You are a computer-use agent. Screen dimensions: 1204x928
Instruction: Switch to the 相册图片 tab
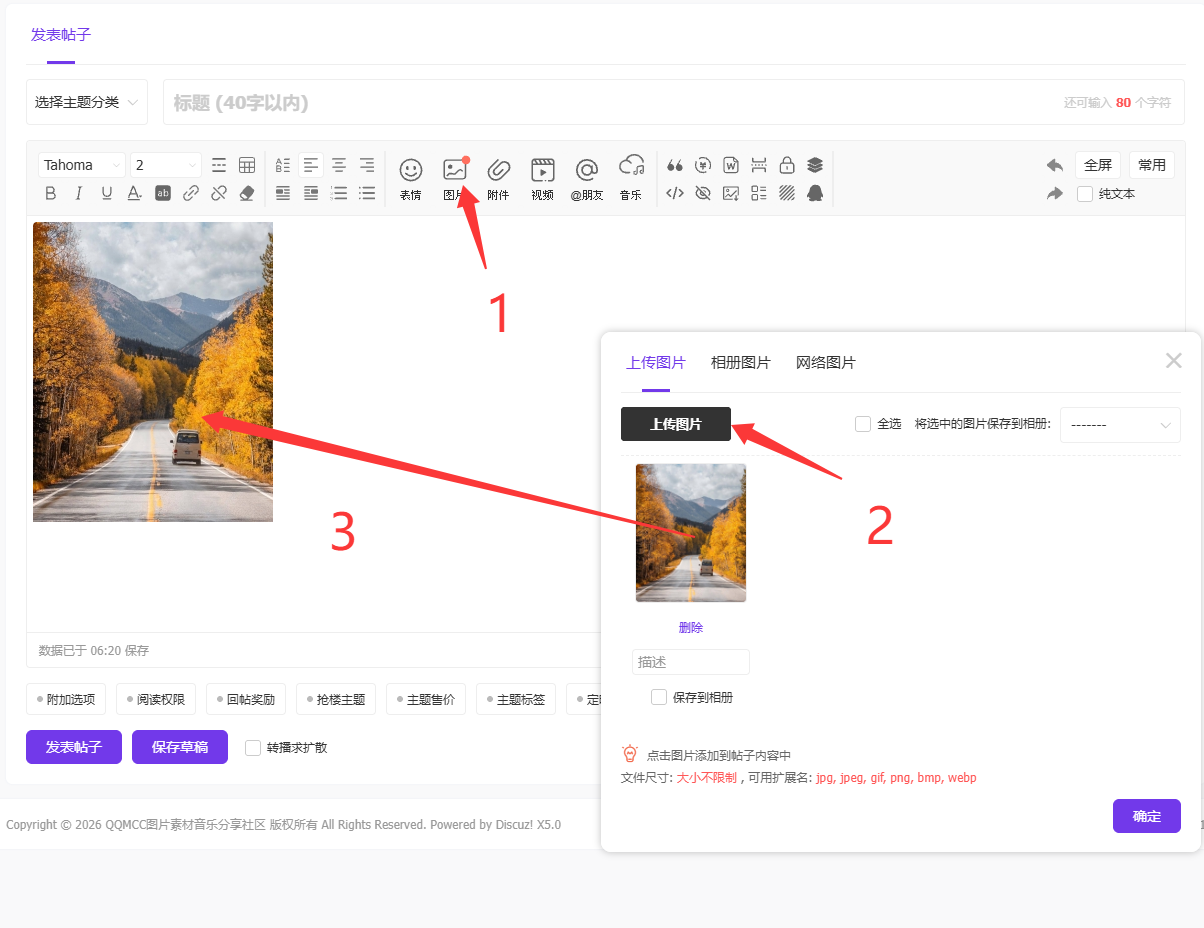(741, 363)
